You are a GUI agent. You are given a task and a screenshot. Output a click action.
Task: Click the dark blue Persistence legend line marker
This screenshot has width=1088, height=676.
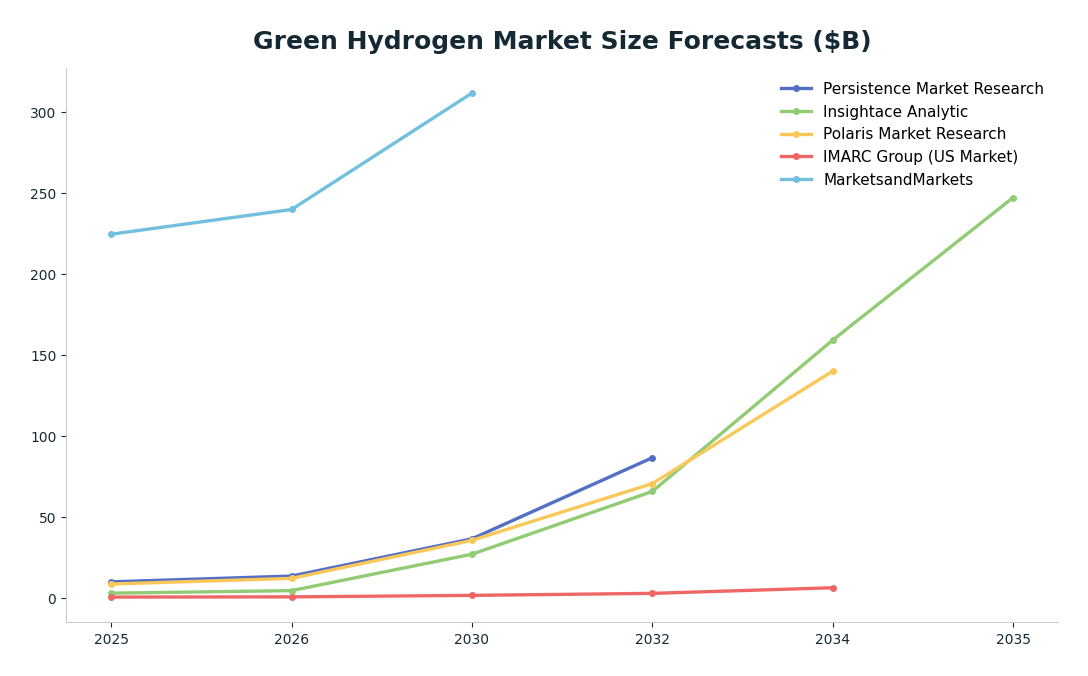[797, 89]
